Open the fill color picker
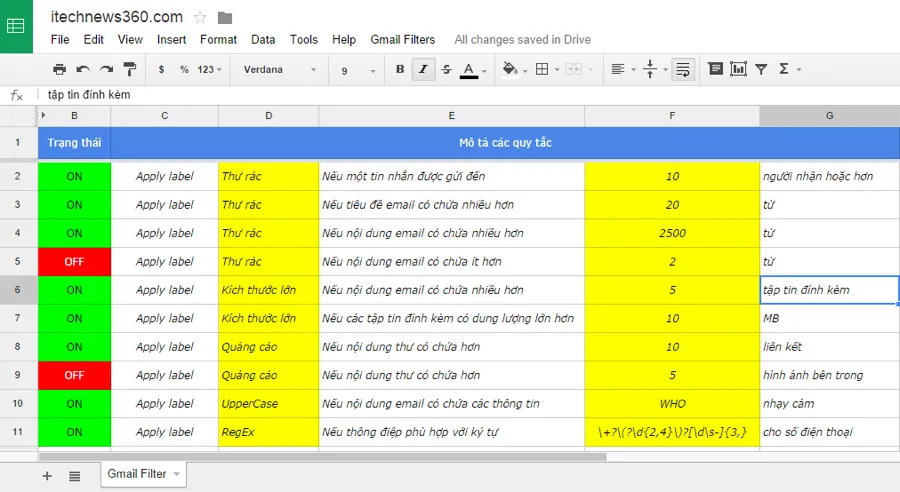 (x=514, y=69)
